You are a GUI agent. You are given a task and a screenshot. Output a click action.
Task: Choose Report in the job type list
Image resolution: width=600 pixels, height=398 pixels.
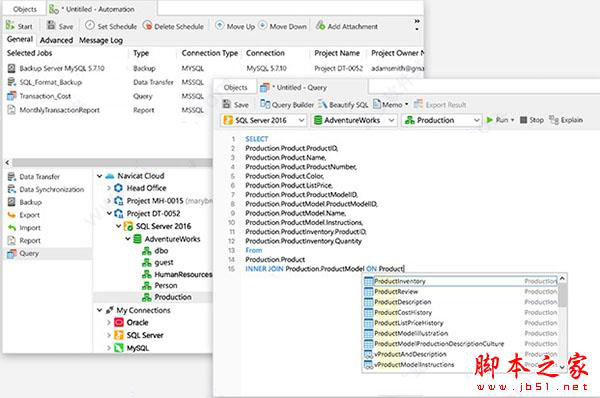tap(30, 240)
